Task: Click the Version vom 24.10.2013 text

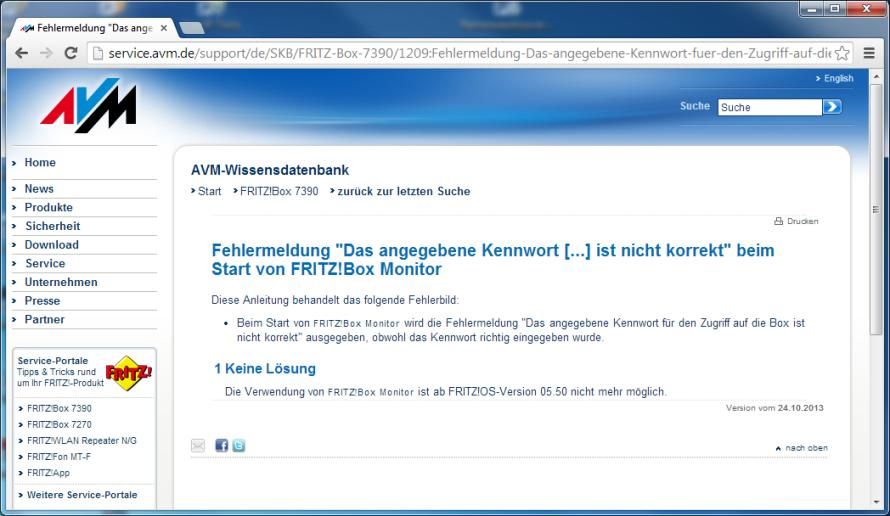Action: [x=774, y=408]
